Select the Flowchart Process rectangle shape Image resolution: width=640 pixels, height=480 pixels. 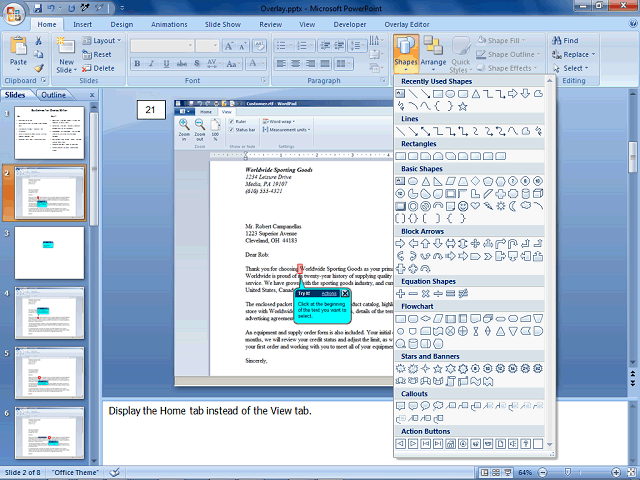pyautogui.click(x=400, y=319)
